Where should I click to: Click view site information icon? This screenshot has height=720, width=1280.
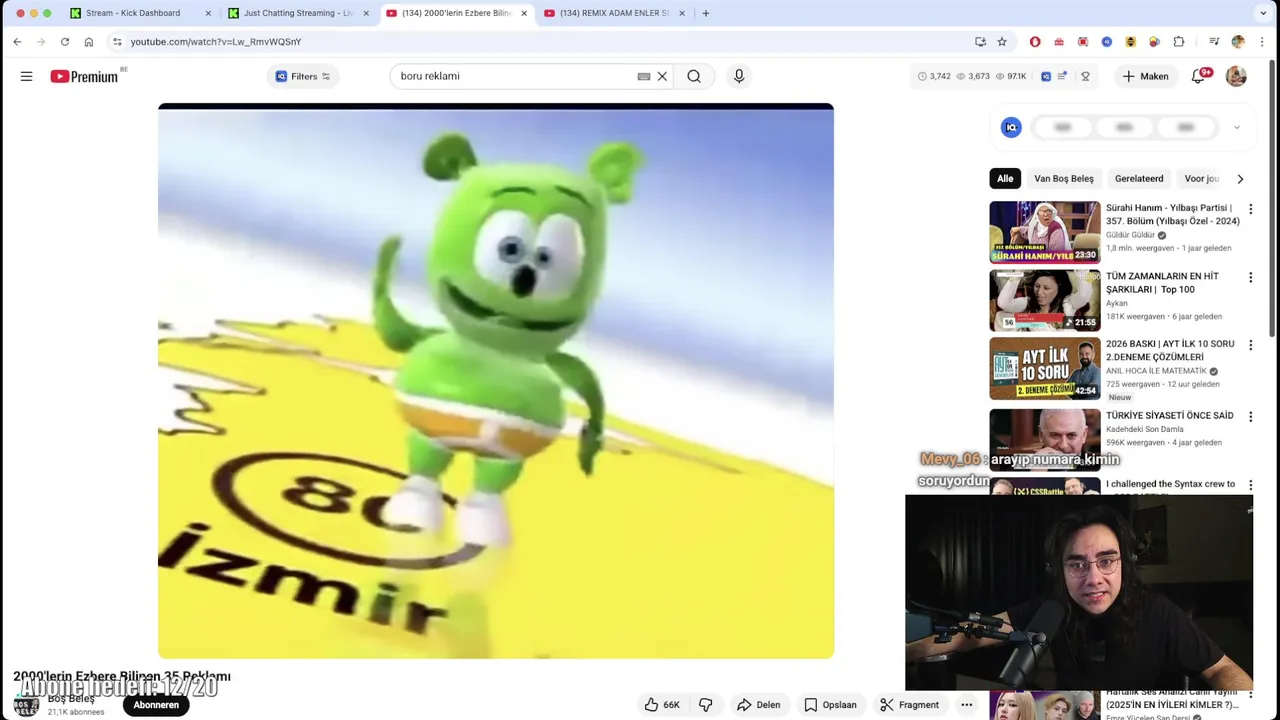tap(117, 42)
